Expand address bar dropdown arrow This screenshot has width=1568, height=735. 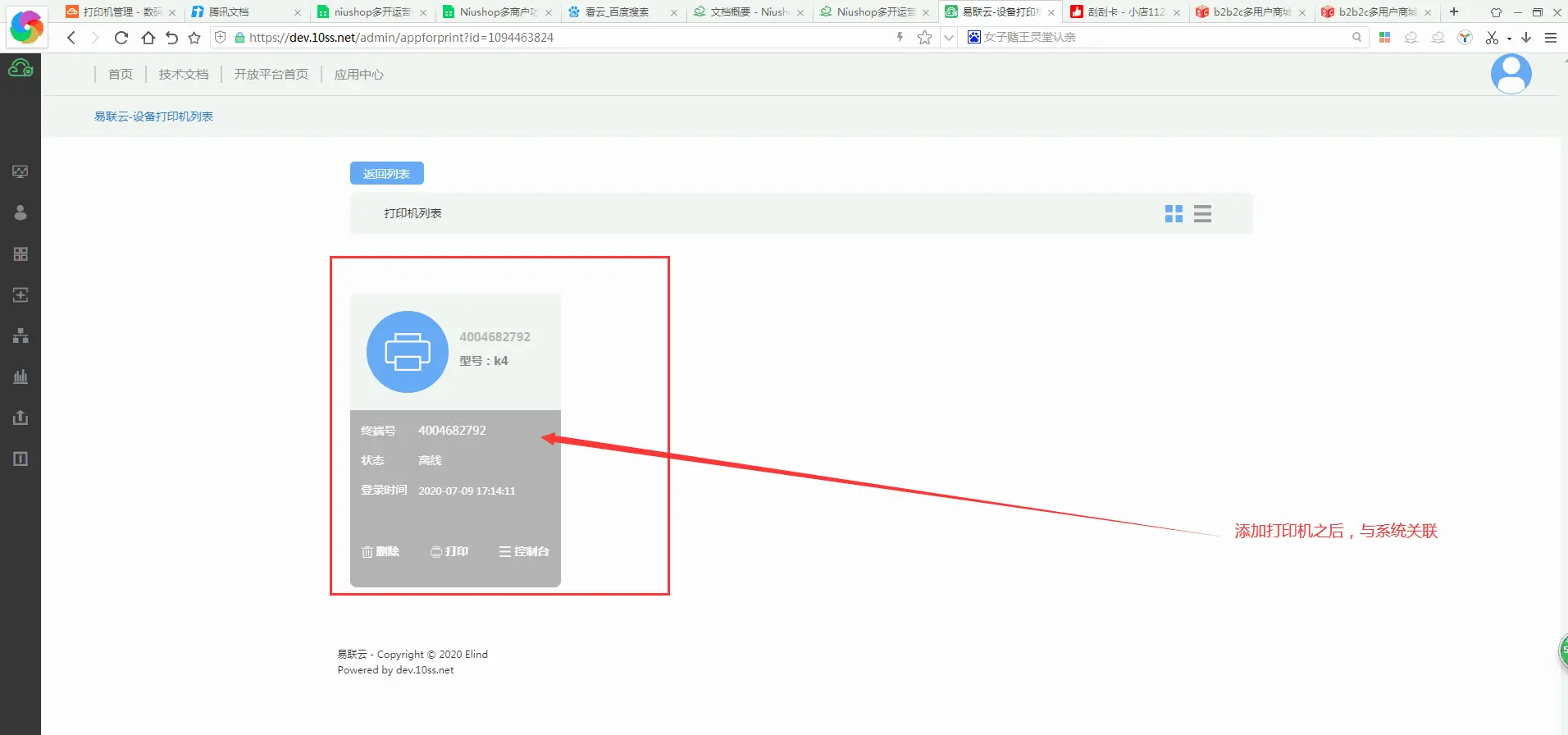pos(949,38)
